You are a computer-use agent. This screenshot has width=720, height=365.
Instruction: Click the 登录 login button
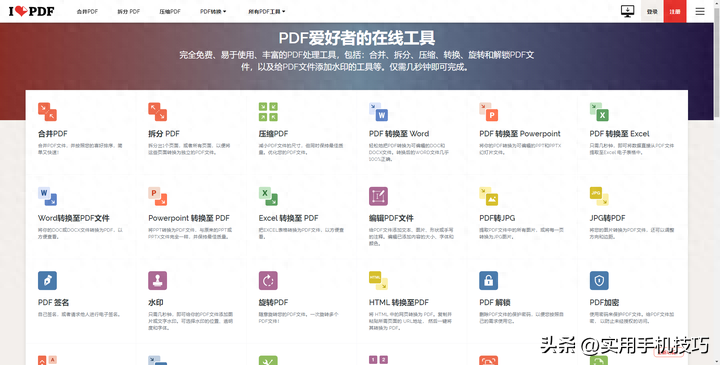click(652, 11)
